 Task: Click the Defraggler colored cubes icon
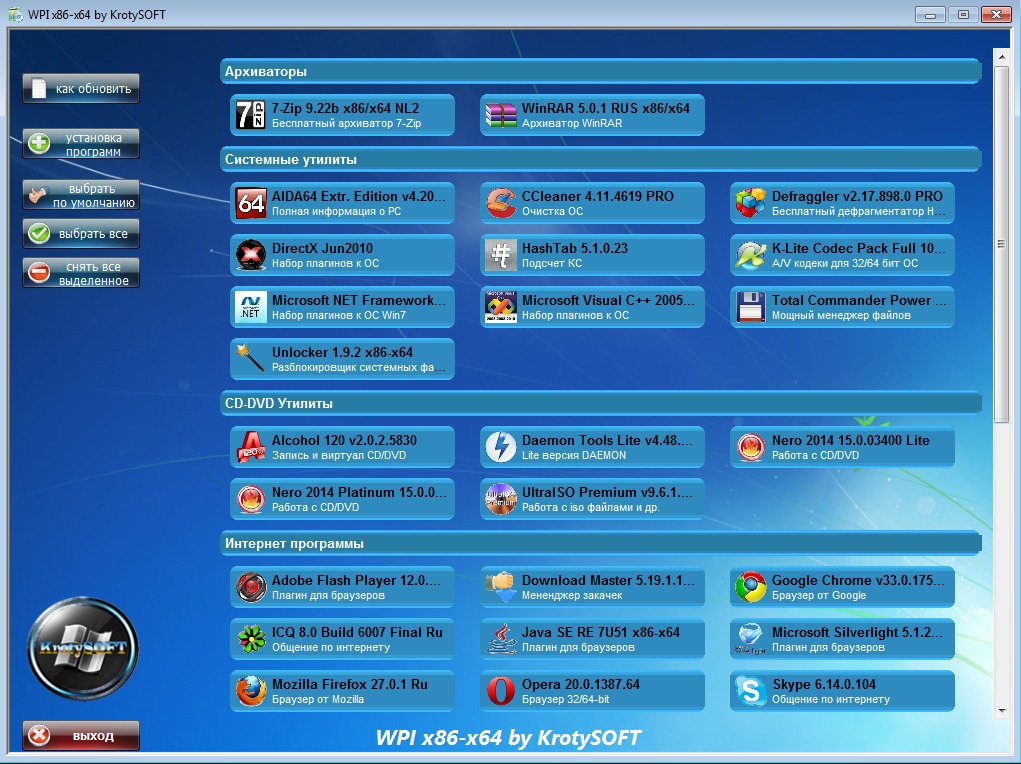(x=750, y=203)
